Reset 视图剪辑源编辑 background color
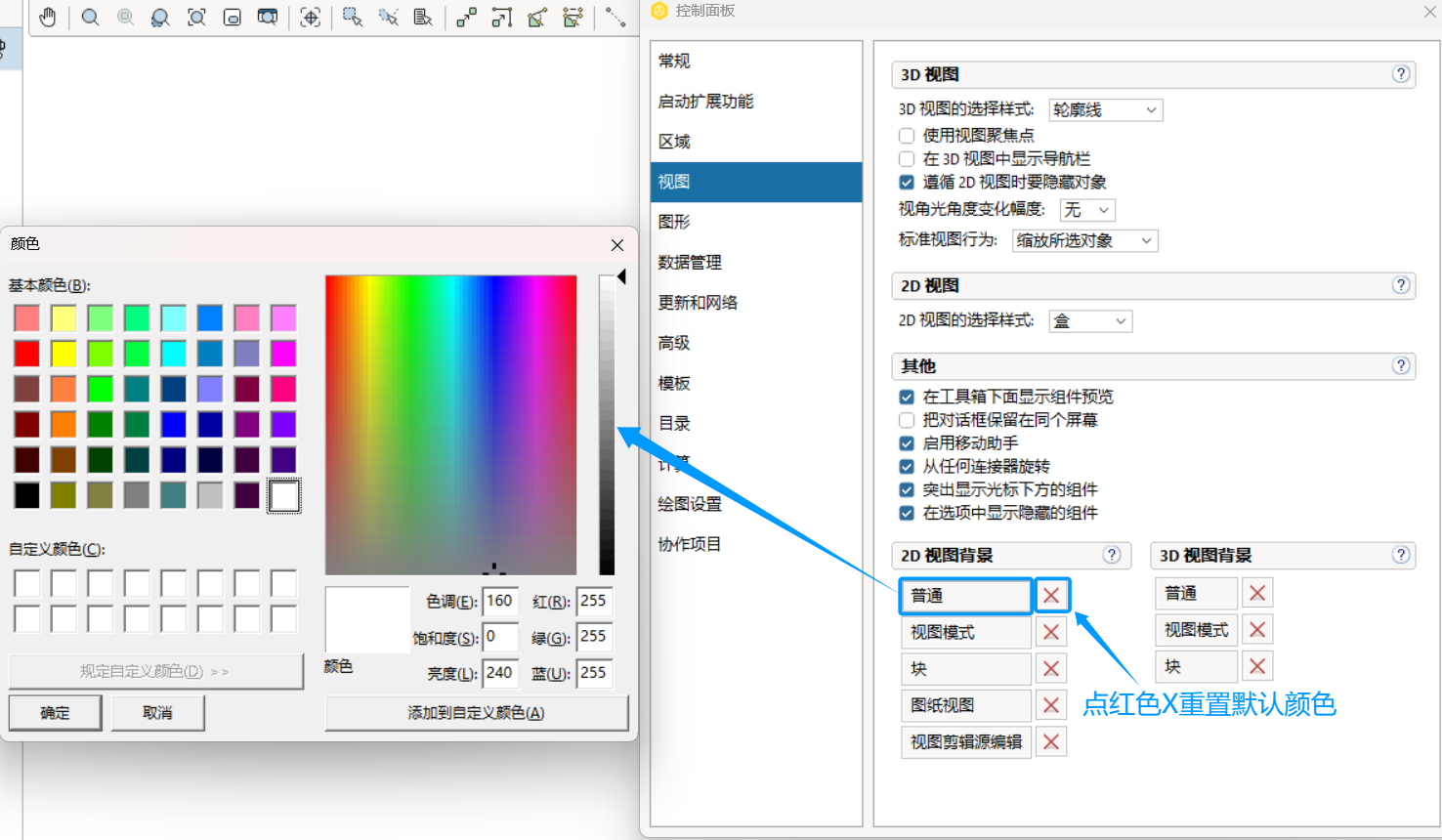 pos(1051,741)
